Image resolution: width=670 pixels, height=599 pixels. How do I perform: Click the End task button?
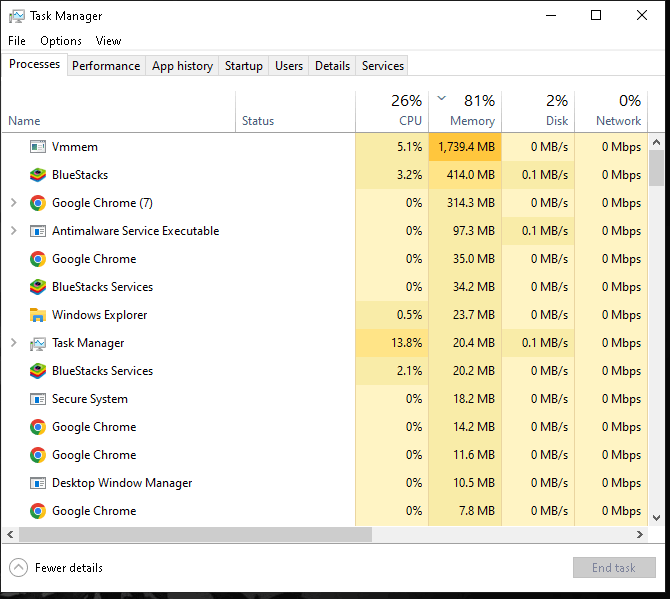(614, 567)
